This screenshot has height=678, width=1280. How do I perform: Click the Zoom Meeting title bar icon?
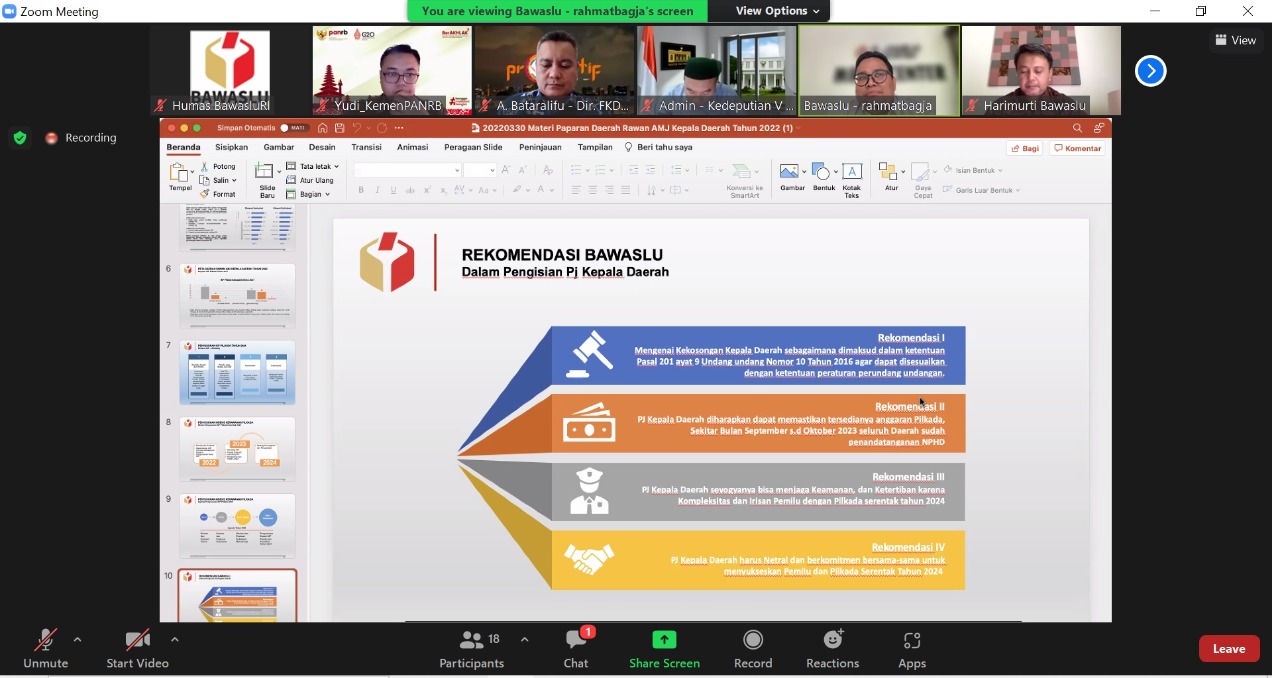pos(10,11)
